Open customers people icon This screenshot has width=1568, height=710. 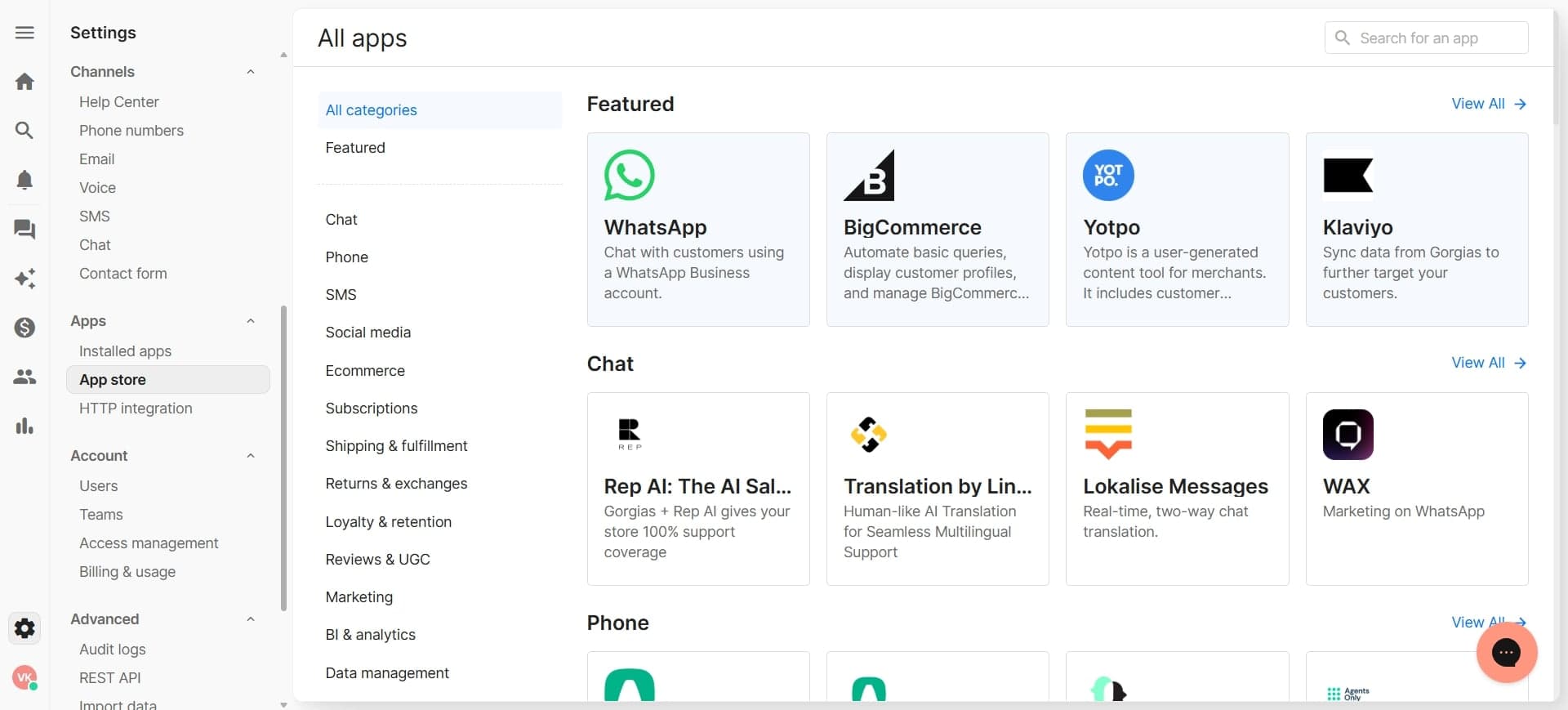click(x=24, y=377)
